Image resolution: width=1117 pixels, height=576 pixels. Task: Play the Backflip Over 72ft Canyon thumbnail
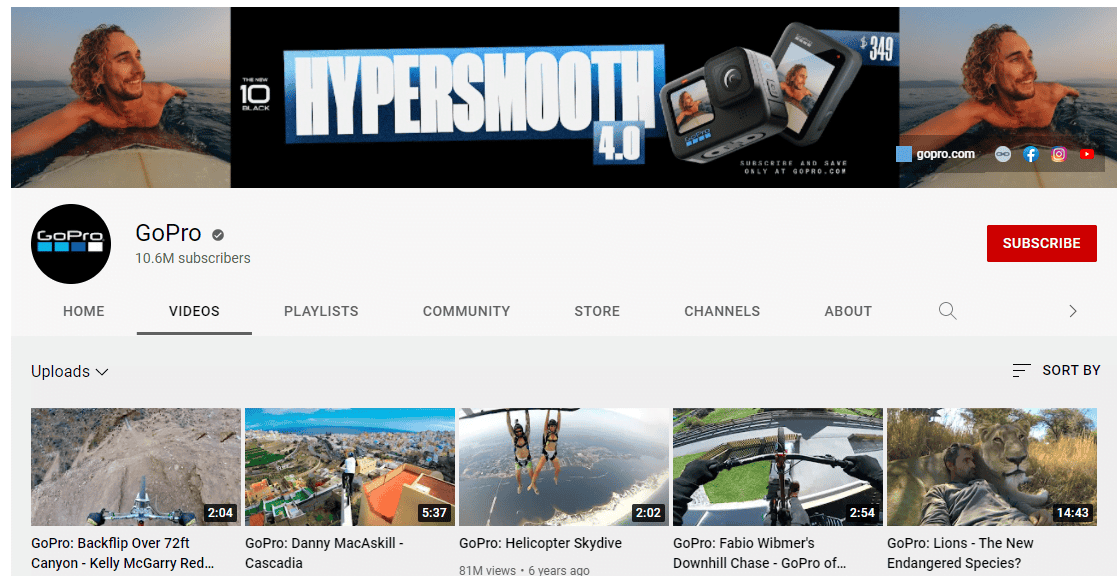pyautogui.click(x=136, y=467)
